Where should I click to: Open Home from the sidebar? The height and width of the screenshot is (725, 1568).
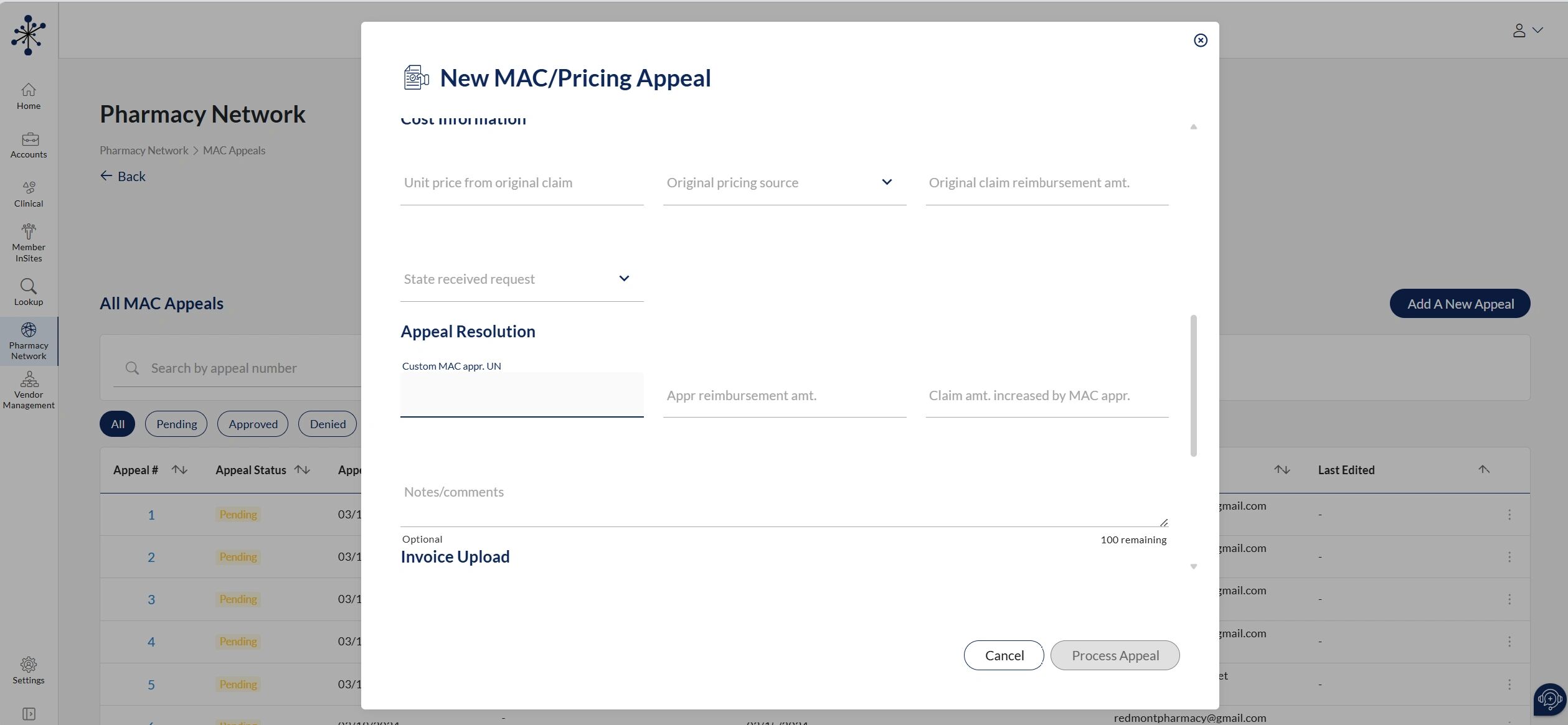pos(29,96)
